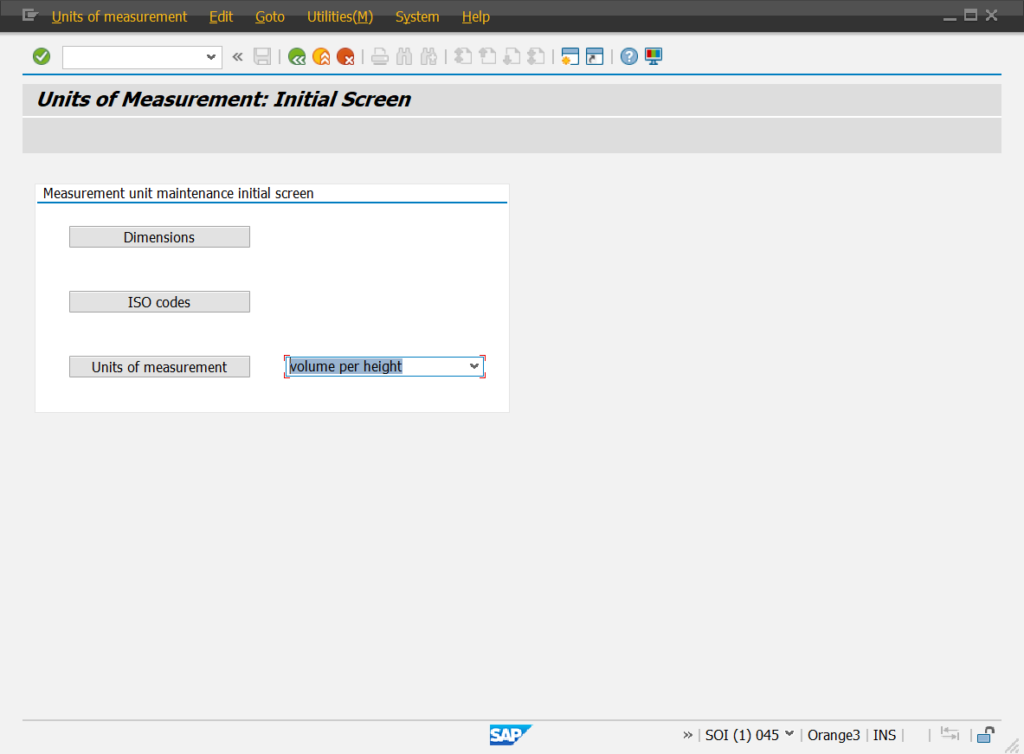Click the INS insert mode indicator
Screen dimensions: 1024x754
point(884,735)
